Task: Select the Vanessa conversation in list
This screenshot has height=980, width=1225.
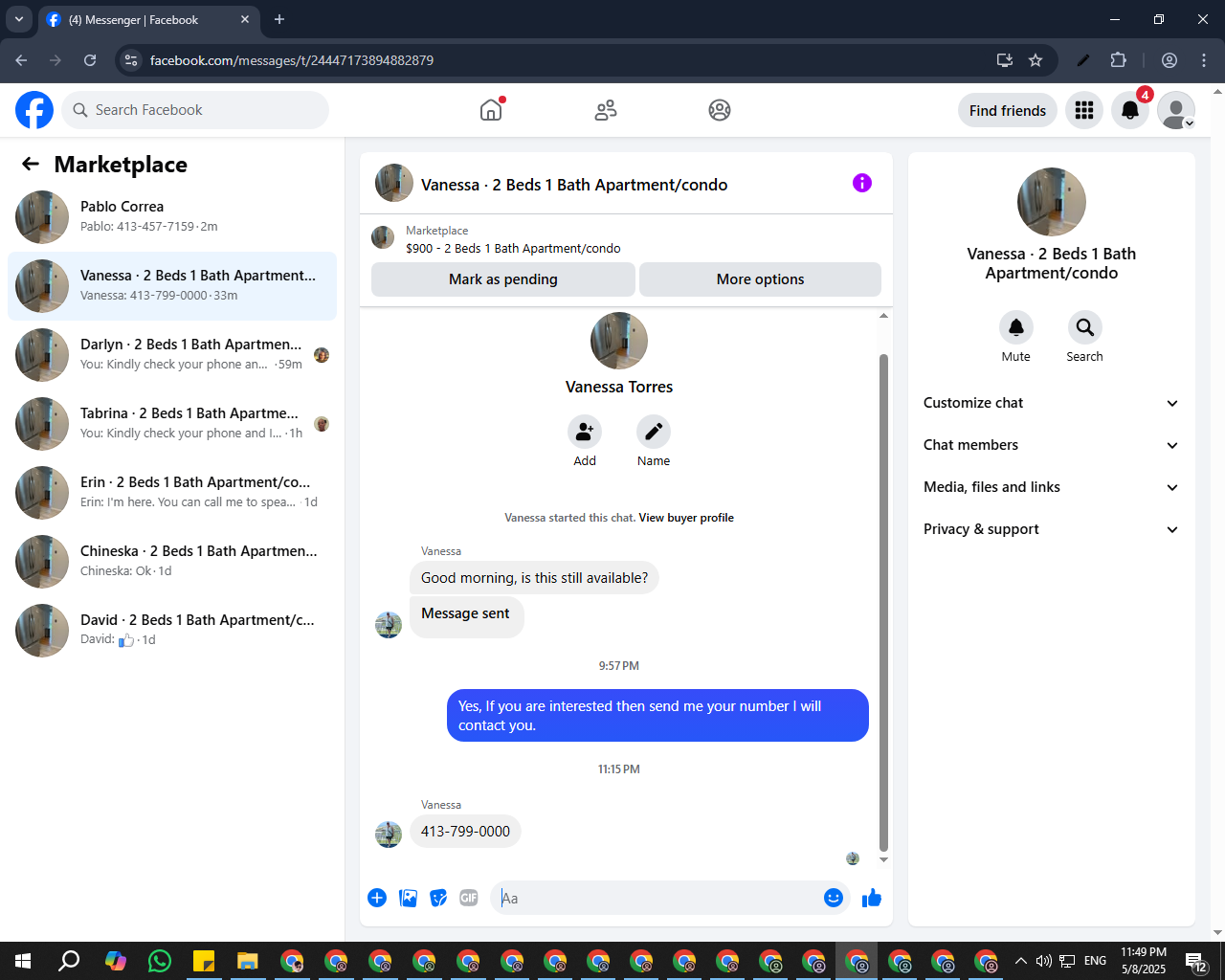Action: tap(172, 286)
